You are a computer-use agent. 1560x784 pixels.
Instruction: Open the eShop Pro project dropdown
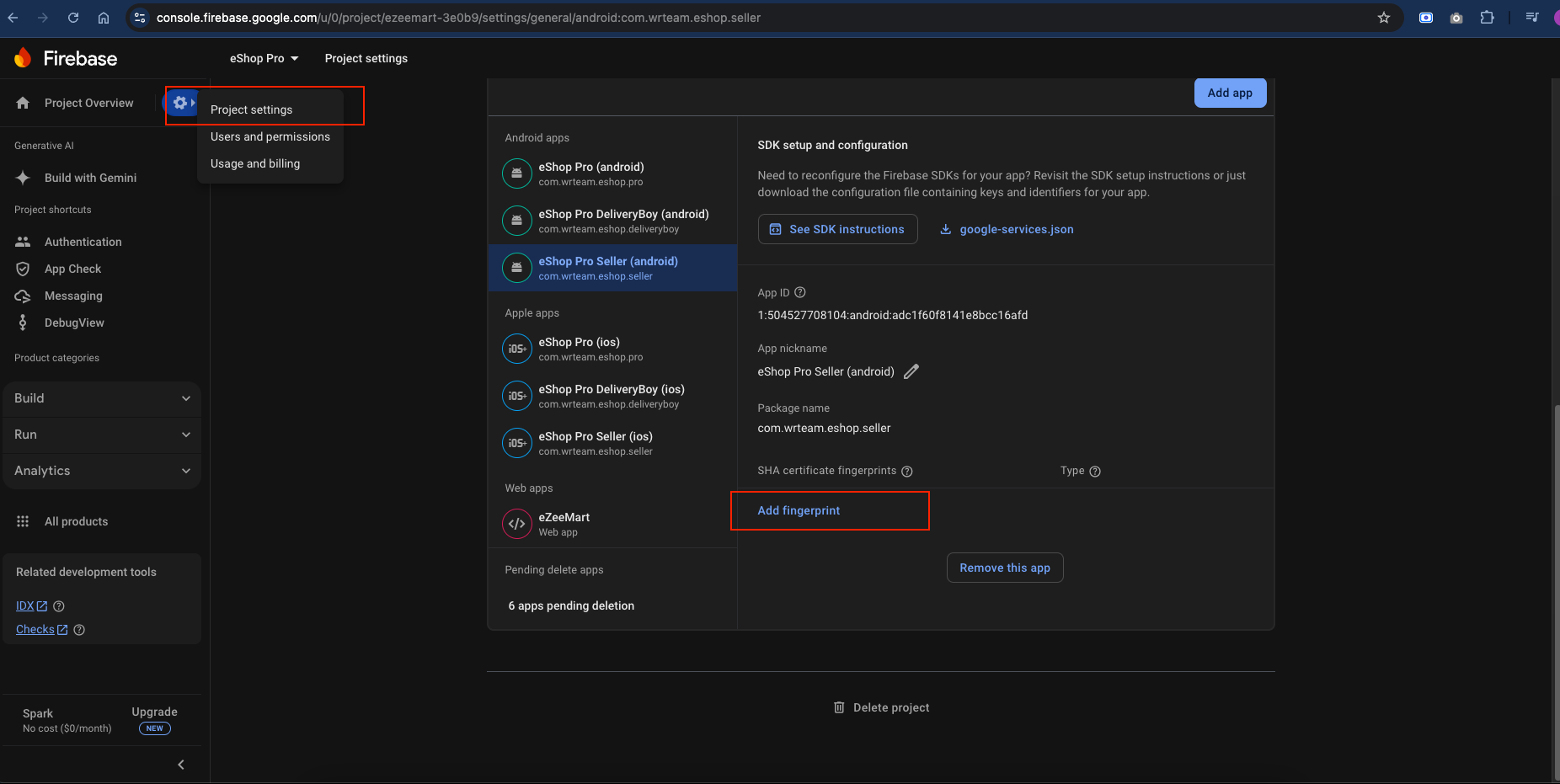(264, 58)
